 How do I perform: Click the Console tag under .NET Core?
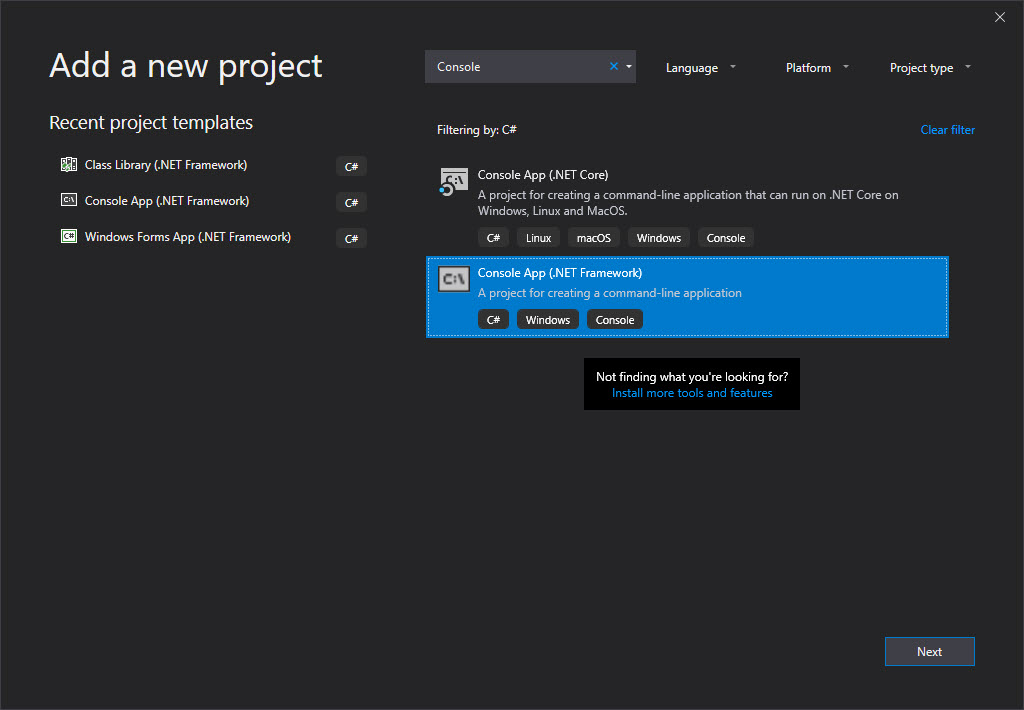pos(726,238)
